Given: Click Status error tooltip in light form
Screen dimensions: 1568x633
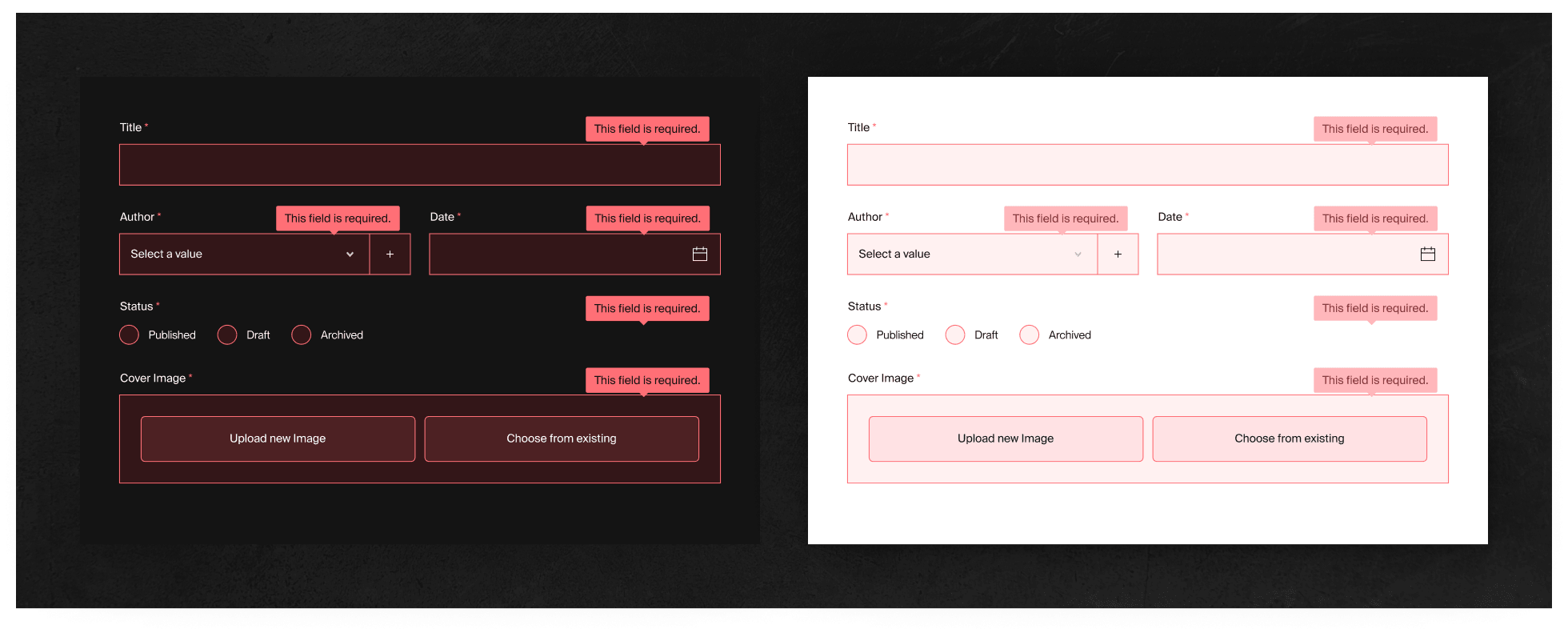Looking at the screenshot, I should point(1375,308).
